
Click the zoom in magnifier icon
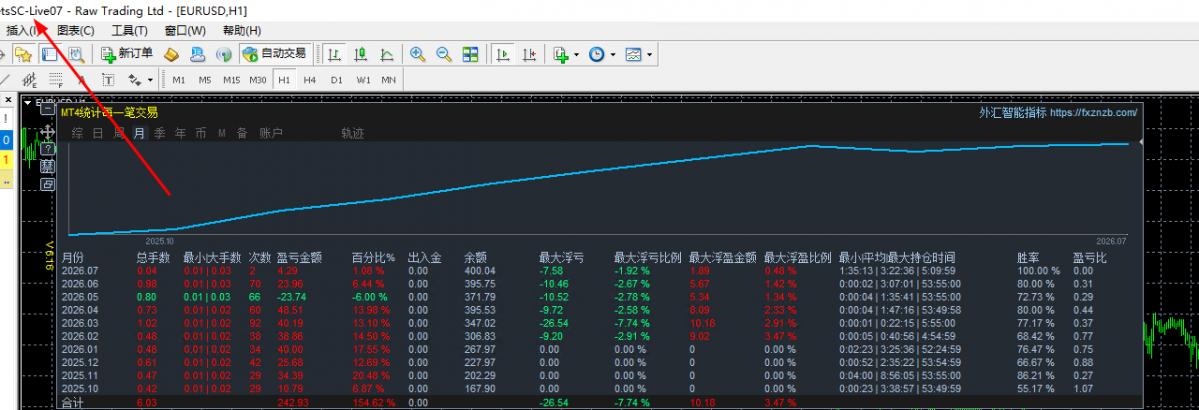(x=418, y=54)
